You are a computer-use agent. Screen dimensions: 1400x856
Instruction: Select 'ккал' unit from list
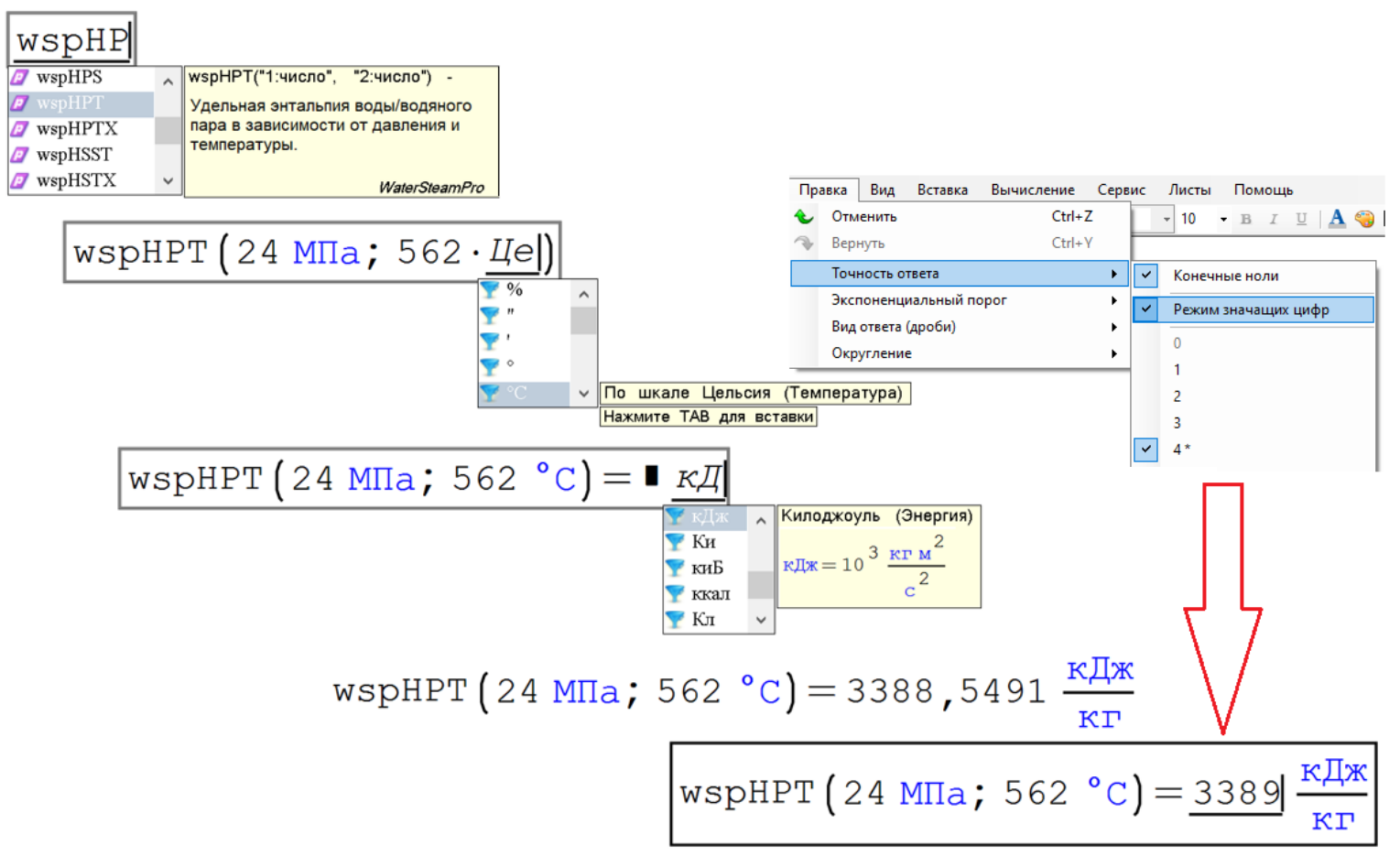point(710,594)
